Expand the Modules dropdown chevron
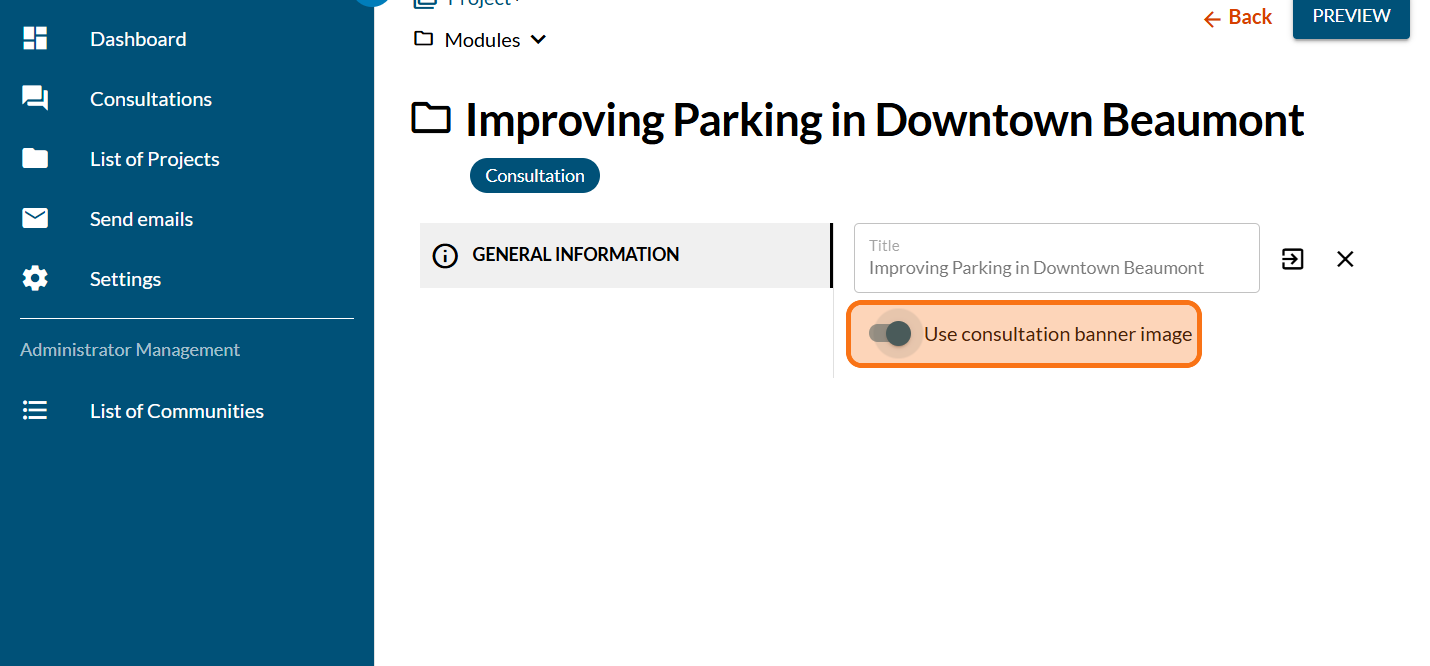The image size is (1430, 666). click(538, 40)
